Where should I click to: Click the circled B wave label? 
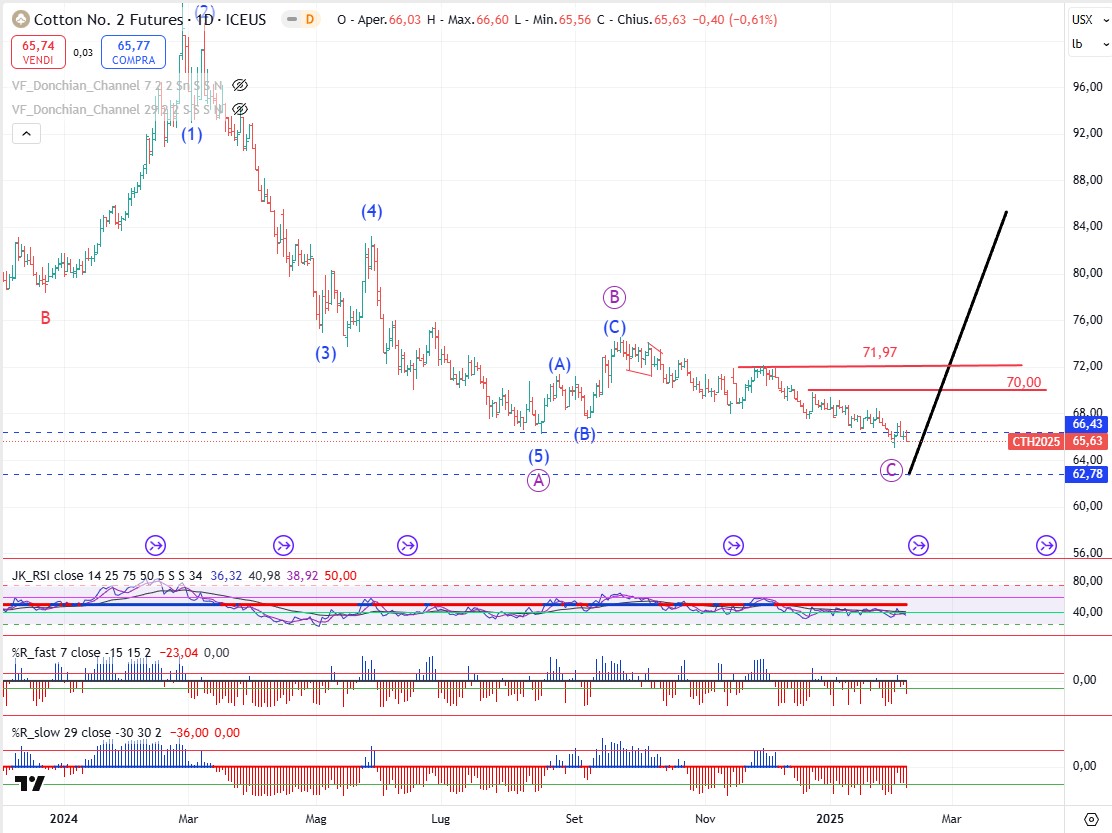click(x=614, y=298)
